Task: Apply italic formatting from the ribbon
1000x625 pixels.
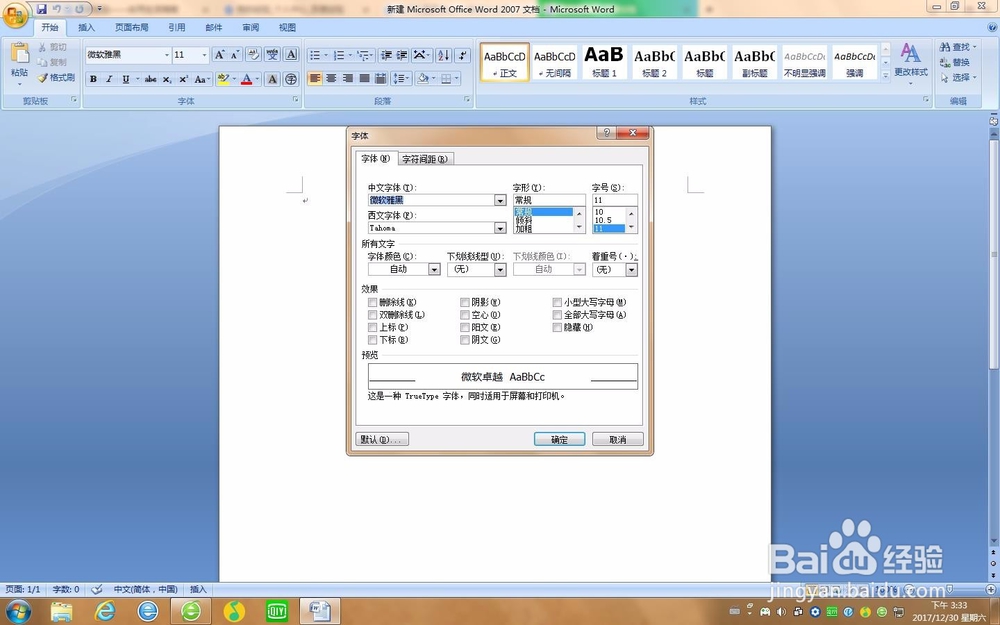Action: point(108,79)
